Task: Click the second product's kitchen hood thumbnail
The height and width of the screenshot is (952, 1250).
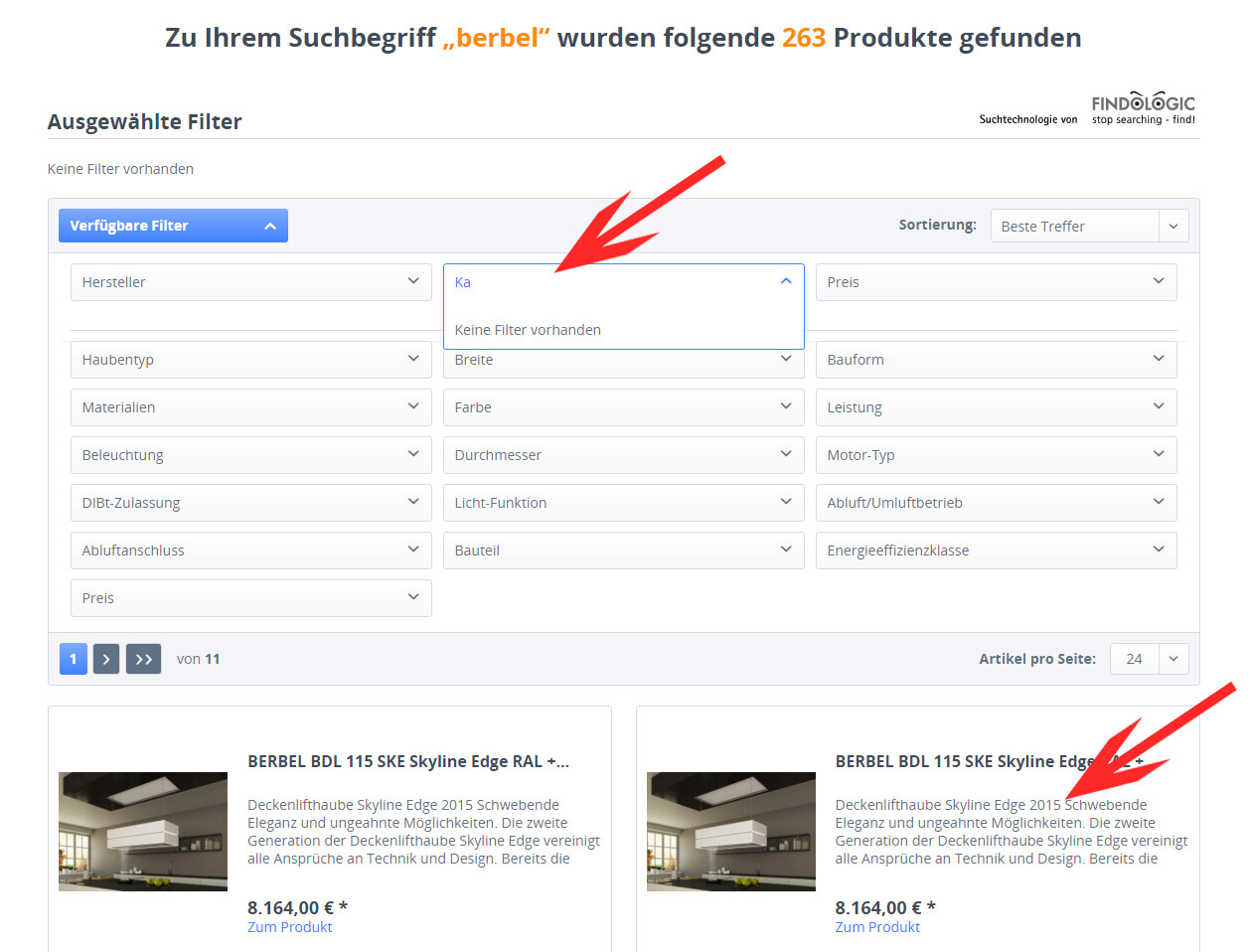Action: 731,832
